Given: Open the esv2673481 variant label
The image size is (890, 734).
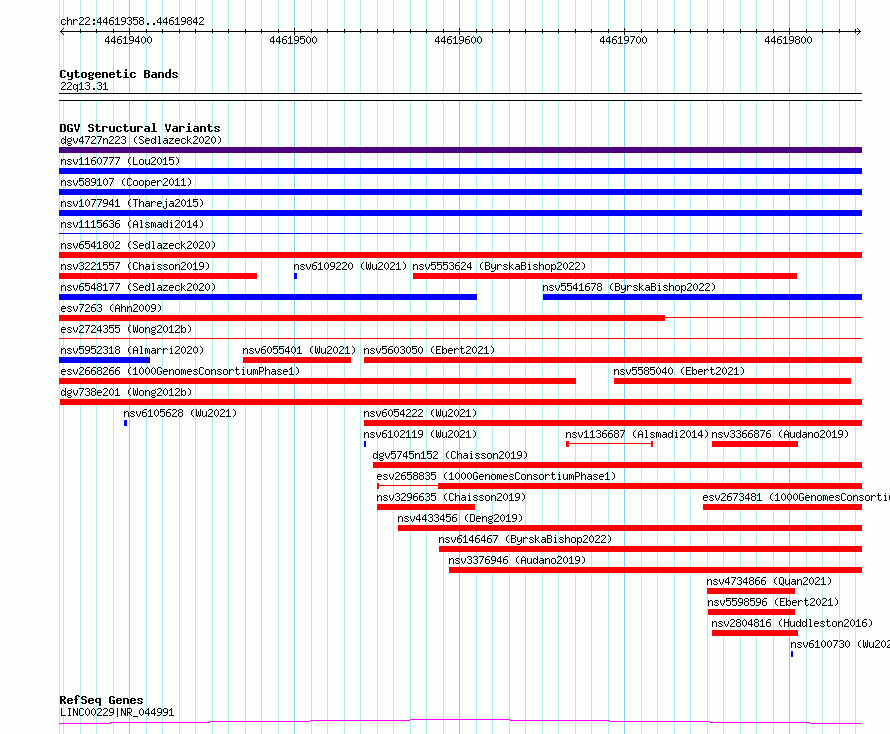Looking at the screenshot, I should pos(796,497).
